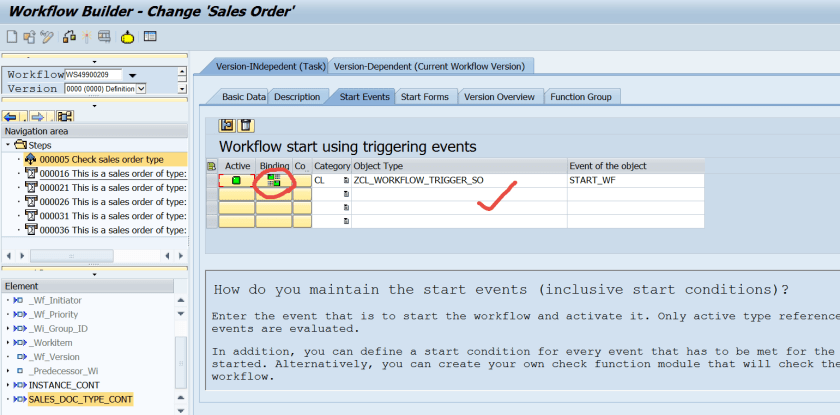This screenshot has height=415, width=840.
Task: Click the Object Type column header
Action: (460, 166)
